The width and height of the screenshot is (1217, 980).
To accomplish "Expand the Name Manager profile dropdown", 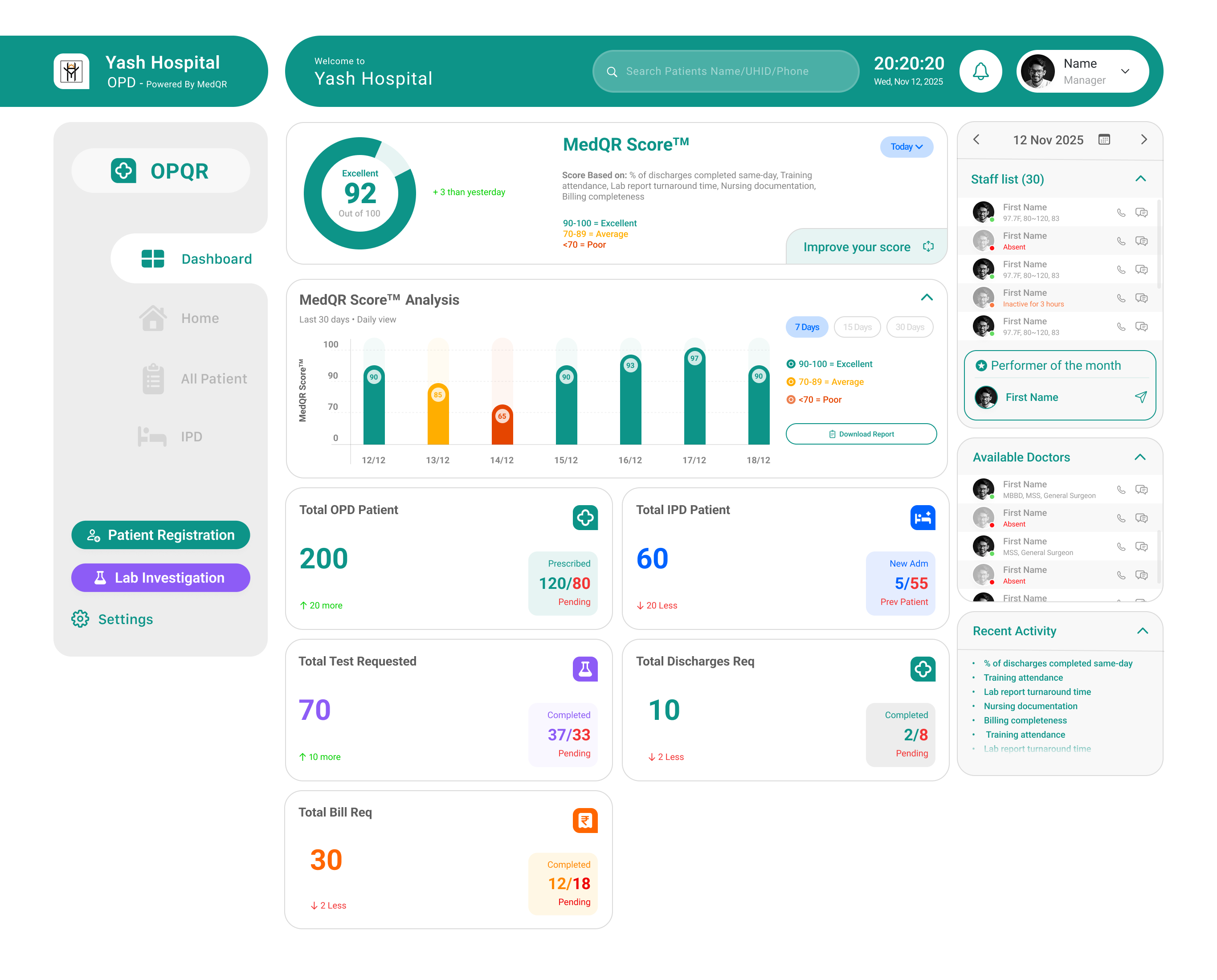I will [x=1124, y=71].
